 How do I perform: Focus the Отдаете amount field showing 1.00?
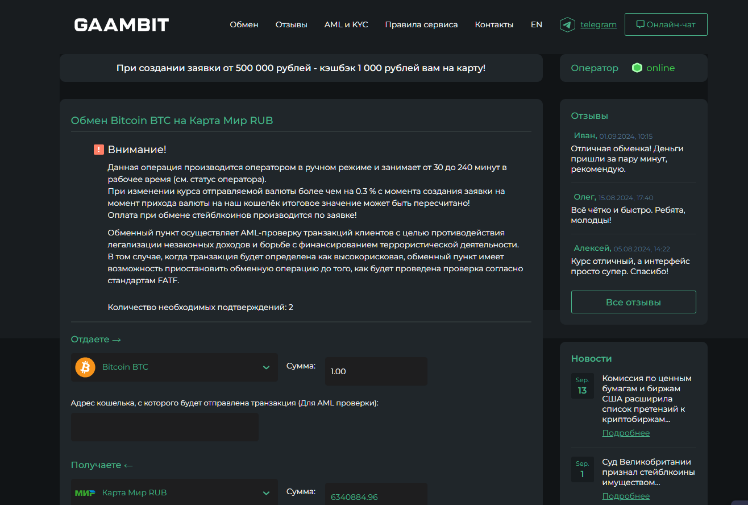[376, 371]
